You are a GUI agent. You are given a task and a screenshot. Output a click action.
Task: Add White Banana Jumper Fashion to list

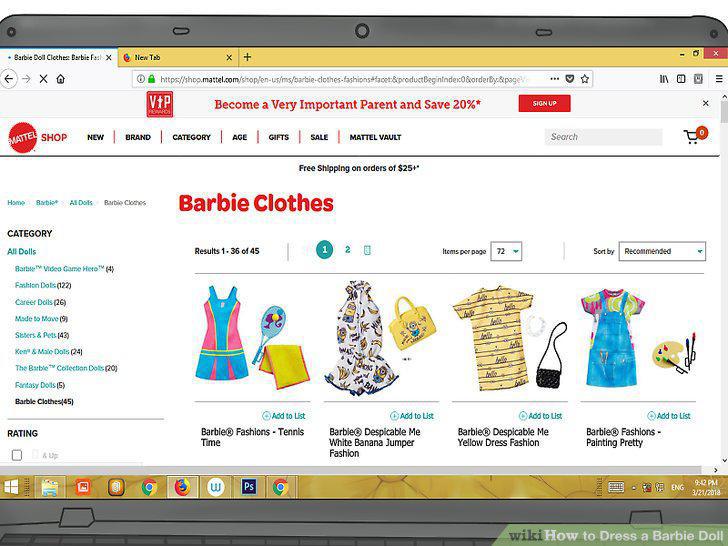[x=412, y=416]
